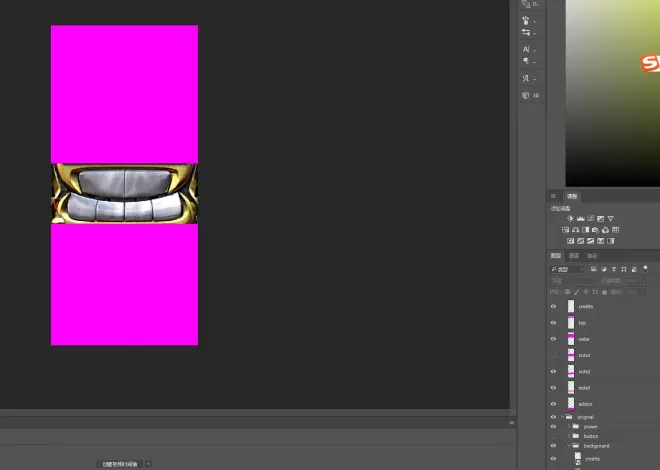Lock all layer attributes (padlock icon)
The image size is (660, 470).
tap(604, 292)
